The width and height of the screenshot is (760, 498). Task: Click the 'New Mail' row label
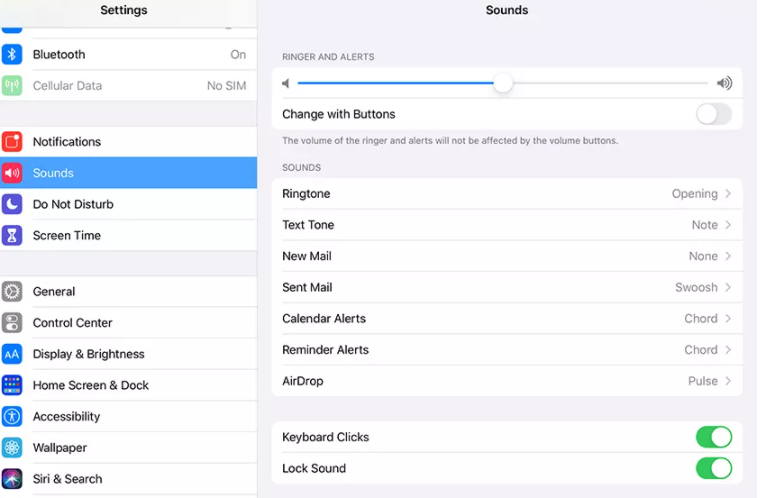click(307, 256)
